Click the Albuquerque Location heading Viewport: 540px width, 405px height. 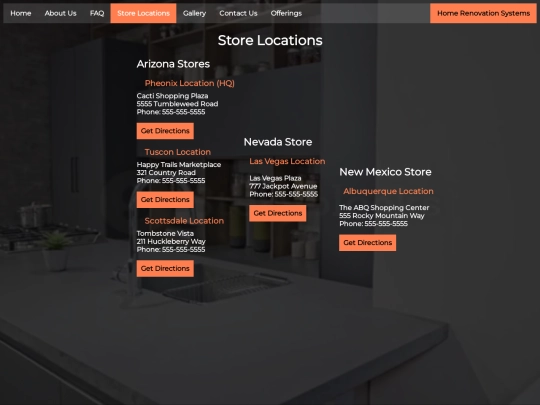[388, 191]
